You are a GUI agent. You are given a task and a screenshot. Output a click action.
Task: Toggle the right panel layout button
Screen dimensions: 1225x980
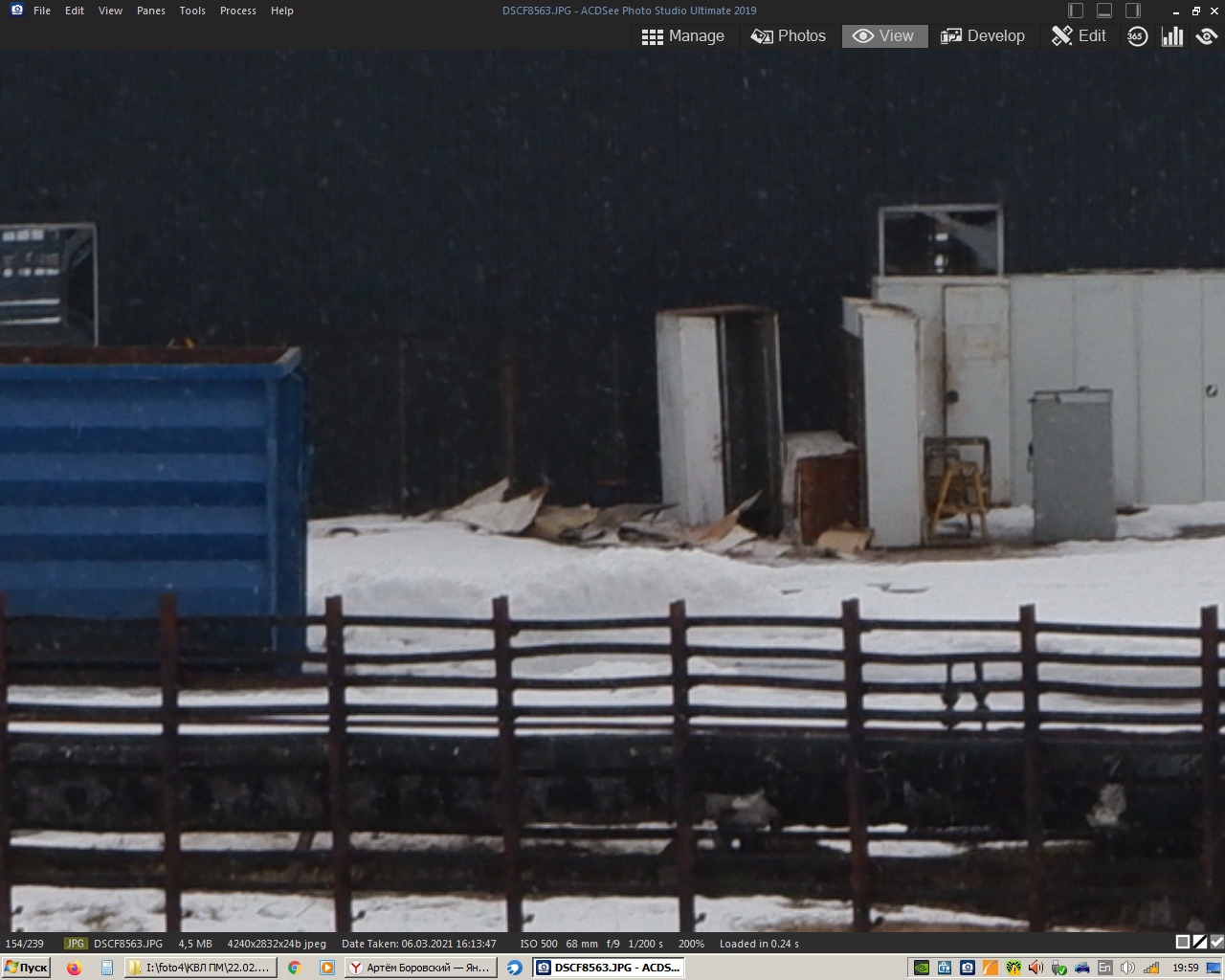pyautogui.click(x=1133, y=11)
